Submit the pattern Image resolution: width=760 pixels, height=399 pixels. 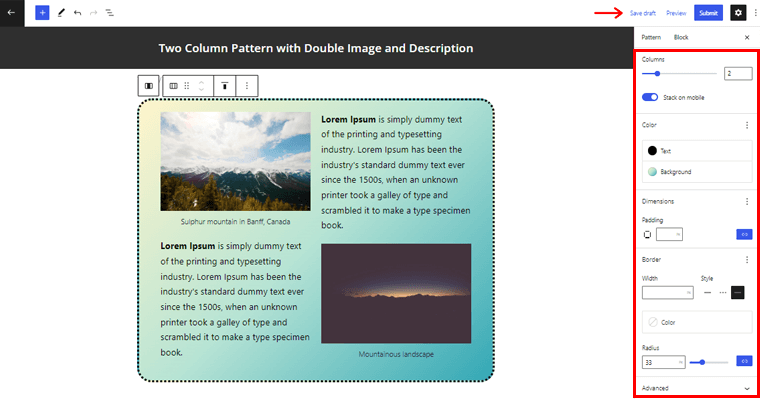pyautogui.click(x=708, y=13)
